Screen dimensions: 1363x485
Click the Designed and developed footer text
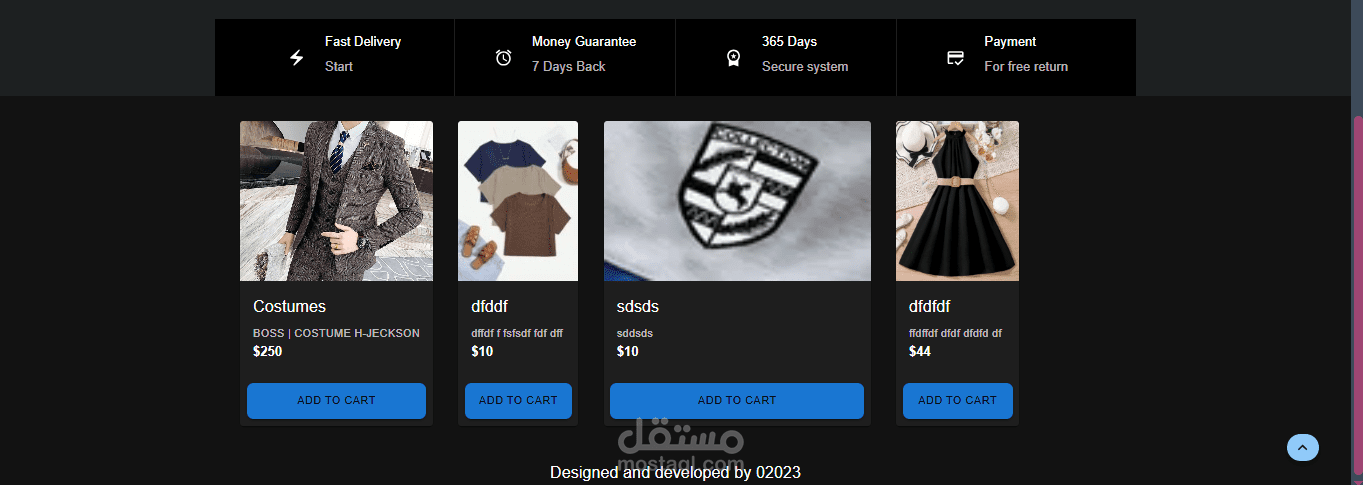coord(675,472)
